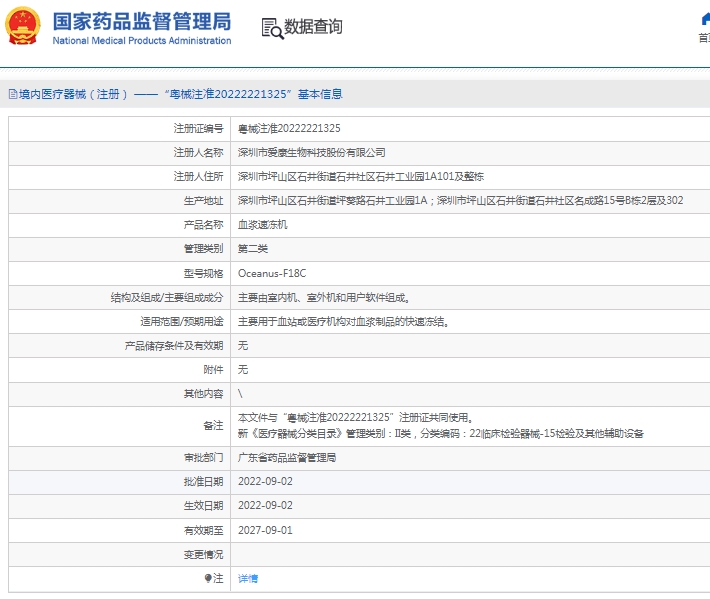Click the 适用范围/预期用途 label
The width and height of the screenshot is (710, 599).
point(182,322)
